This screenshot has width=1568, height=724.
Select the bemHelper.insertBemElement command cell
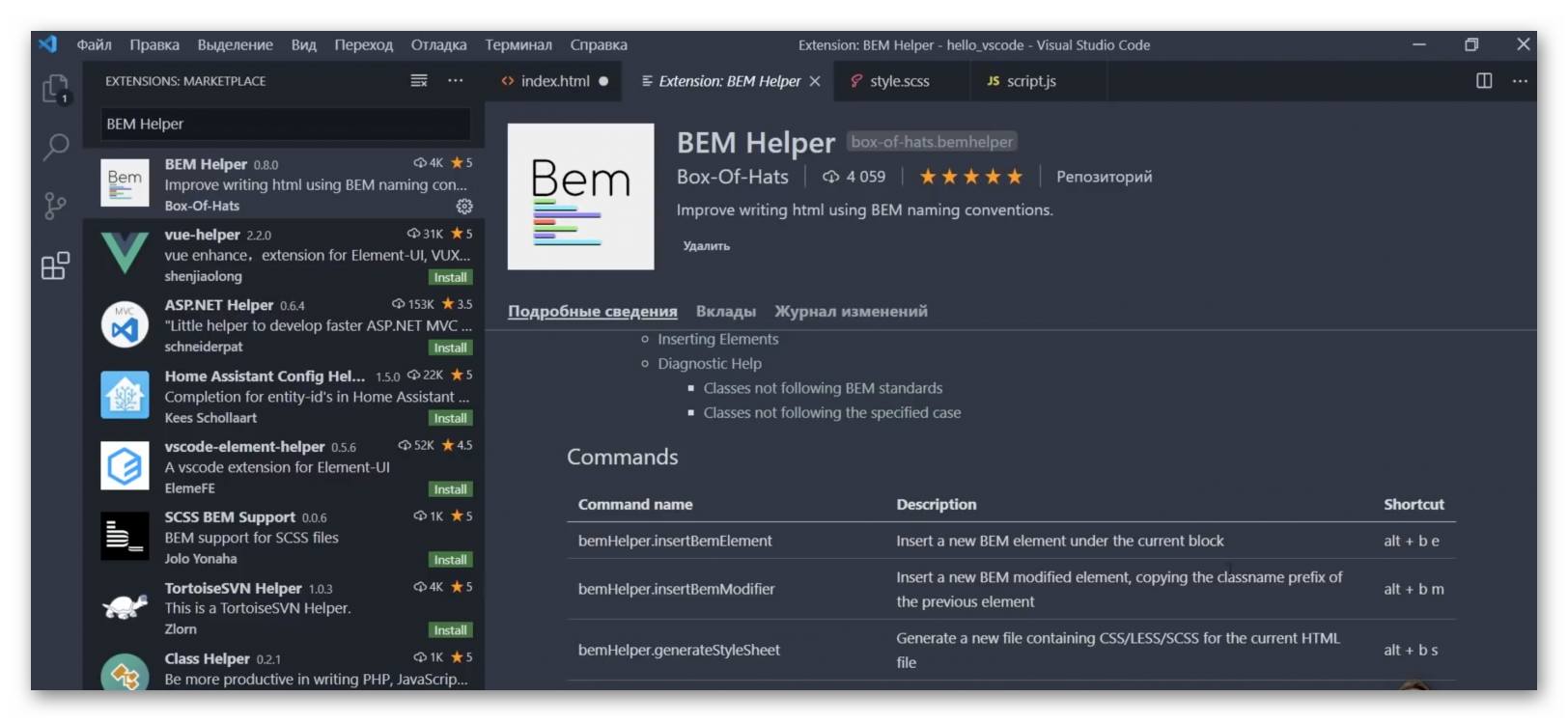[x=675, y=541]
